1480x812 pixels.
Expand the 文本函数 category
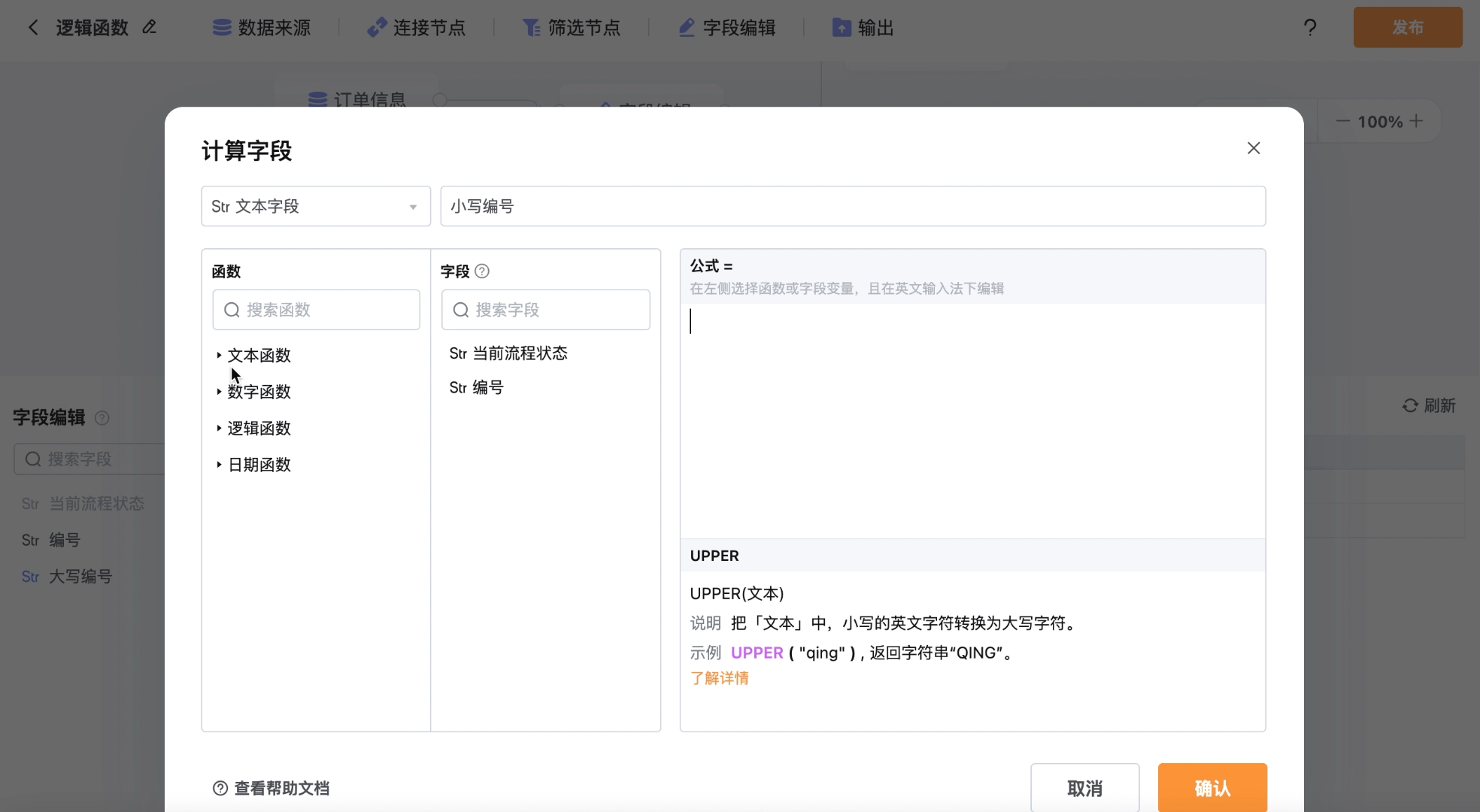point(253,355)
